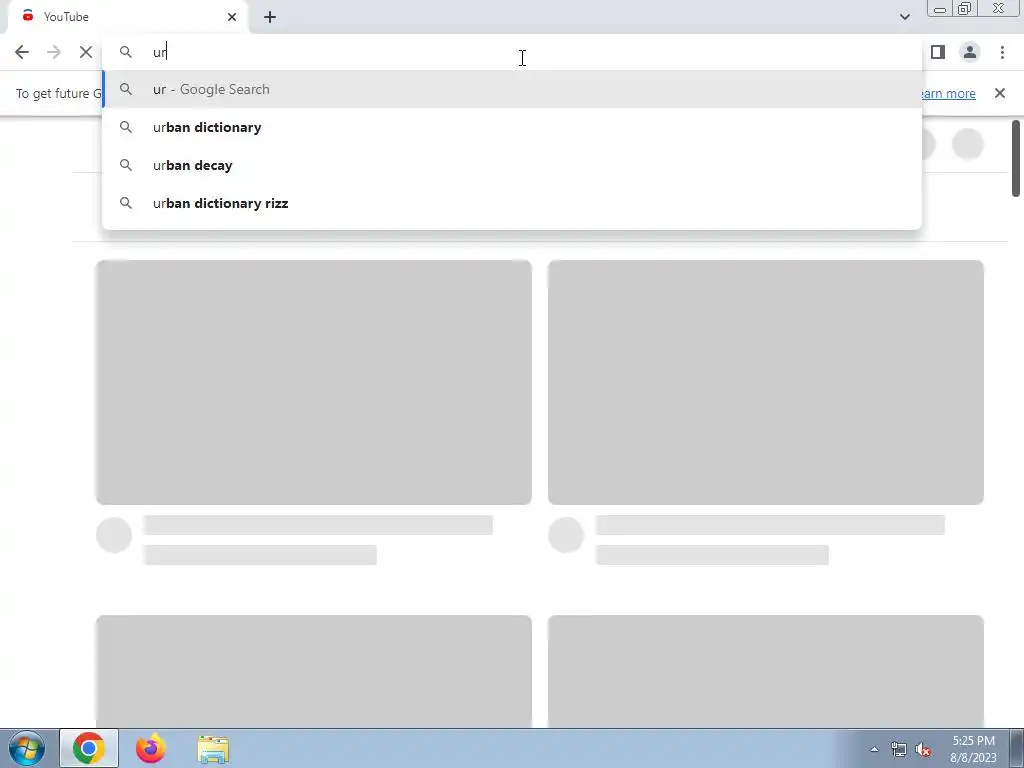Click in the address bar text field
This screenshot has width=1024, height=768.
[512, 52]
